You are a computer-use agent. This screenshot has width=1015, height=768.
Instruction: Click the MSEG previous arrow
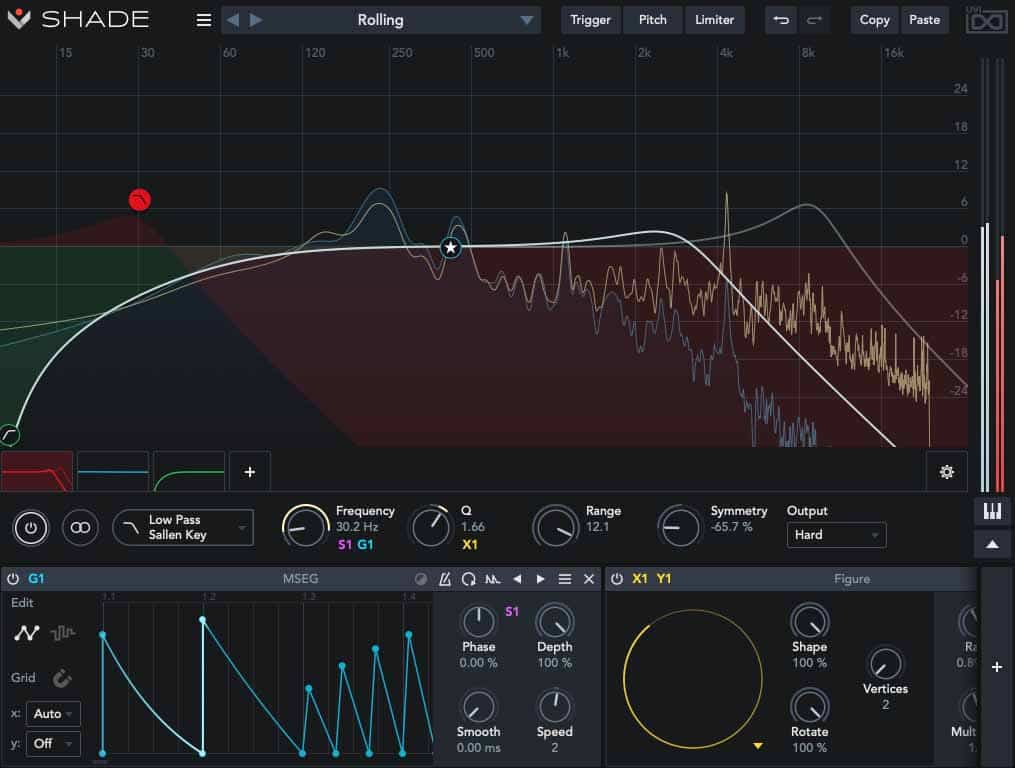(517, 579)
